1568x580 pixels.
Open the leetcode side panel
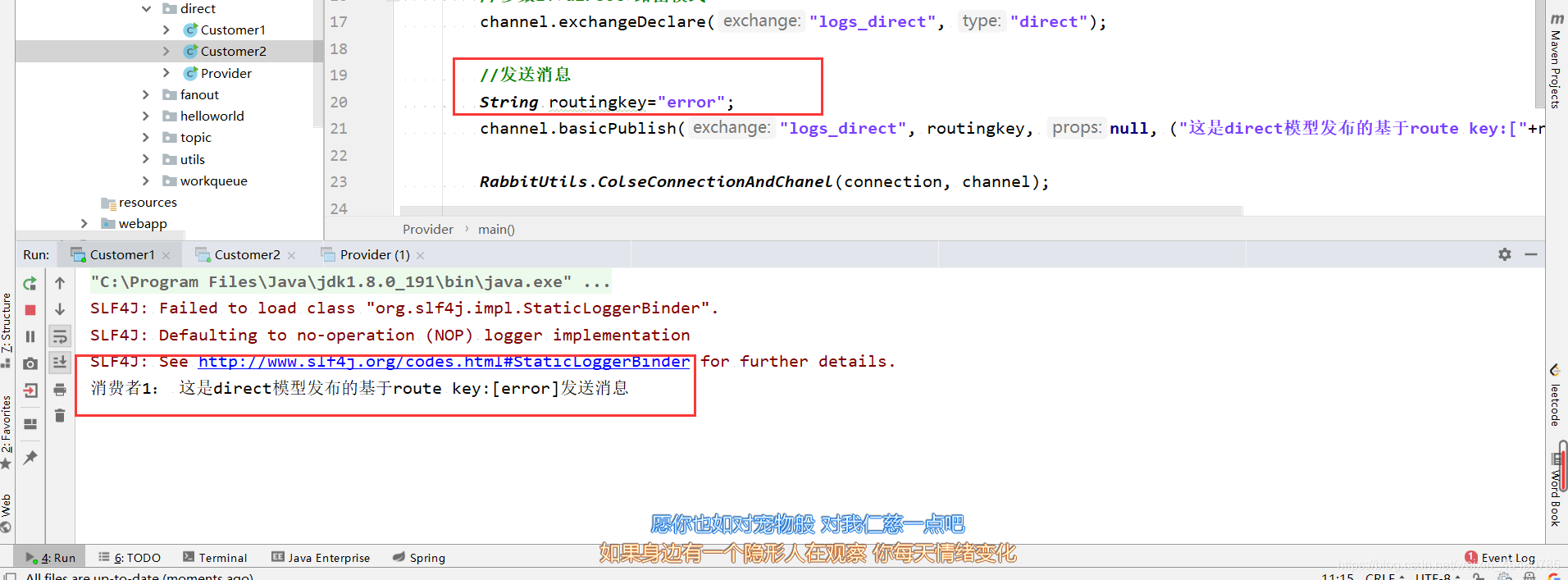[x=1555, y=395]
